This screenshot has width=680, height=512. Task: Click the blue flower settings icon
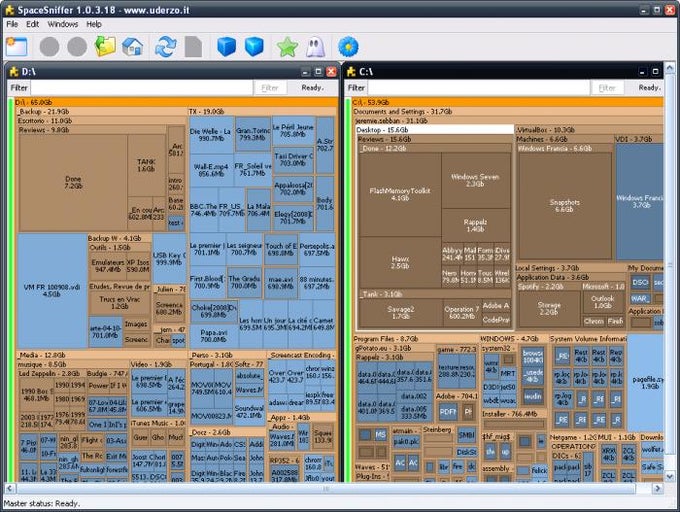tap(348, 46)
